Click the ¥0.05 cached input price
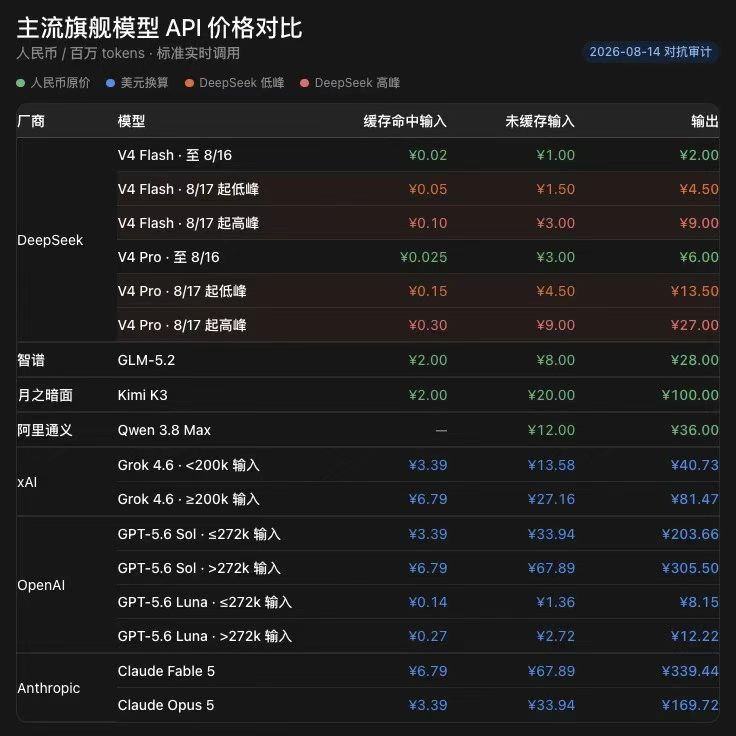 (428, 189)
